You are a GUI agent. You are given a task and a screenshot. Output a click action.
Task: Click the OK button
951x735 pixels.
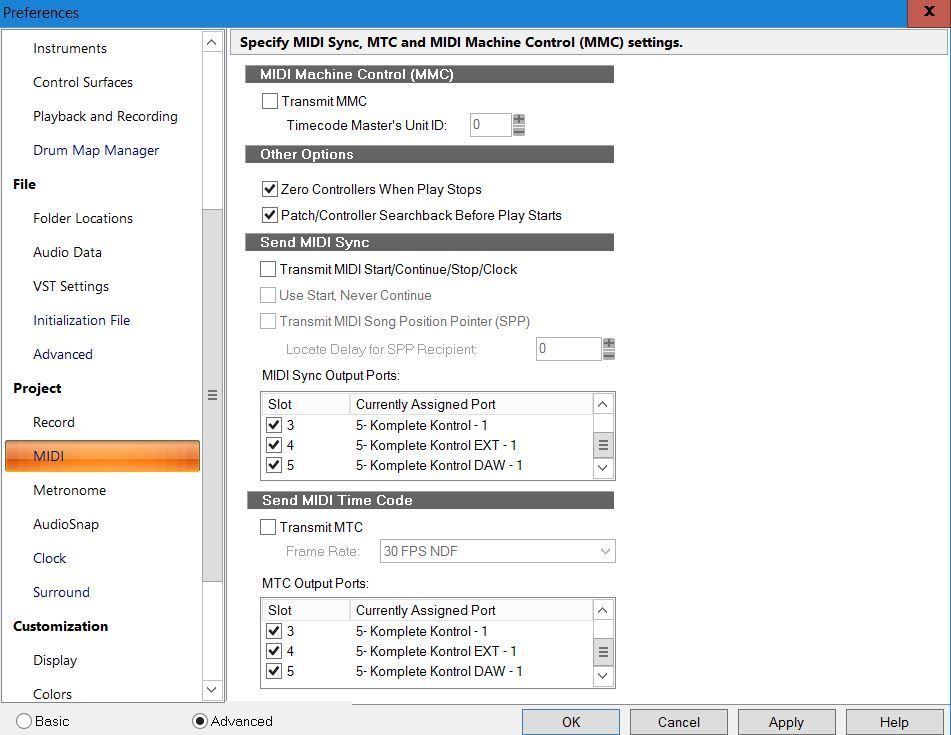pyautogui.click(x=570, y=722)
